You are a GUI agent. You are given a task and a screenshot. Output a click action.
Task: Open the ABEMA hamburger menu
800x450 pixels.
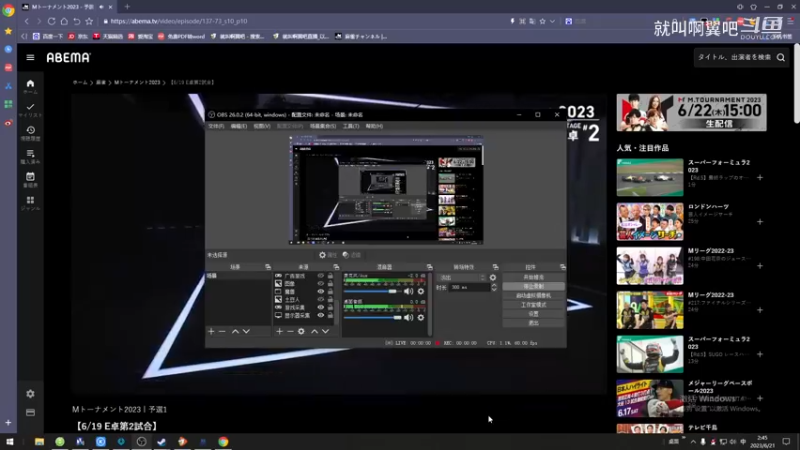click(30, 58)
